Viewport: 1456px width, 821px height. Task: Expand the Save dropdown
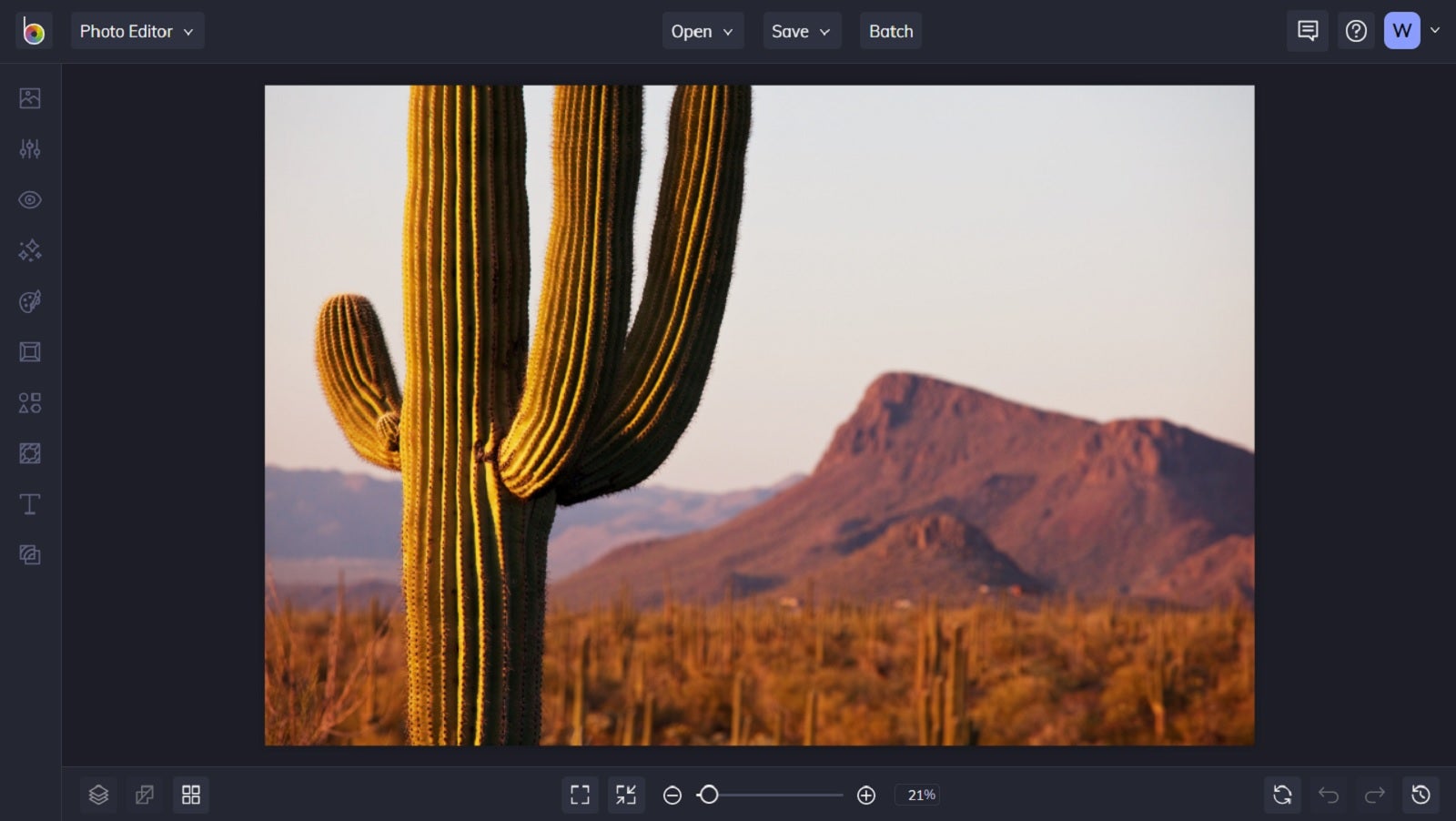point(800,30)
